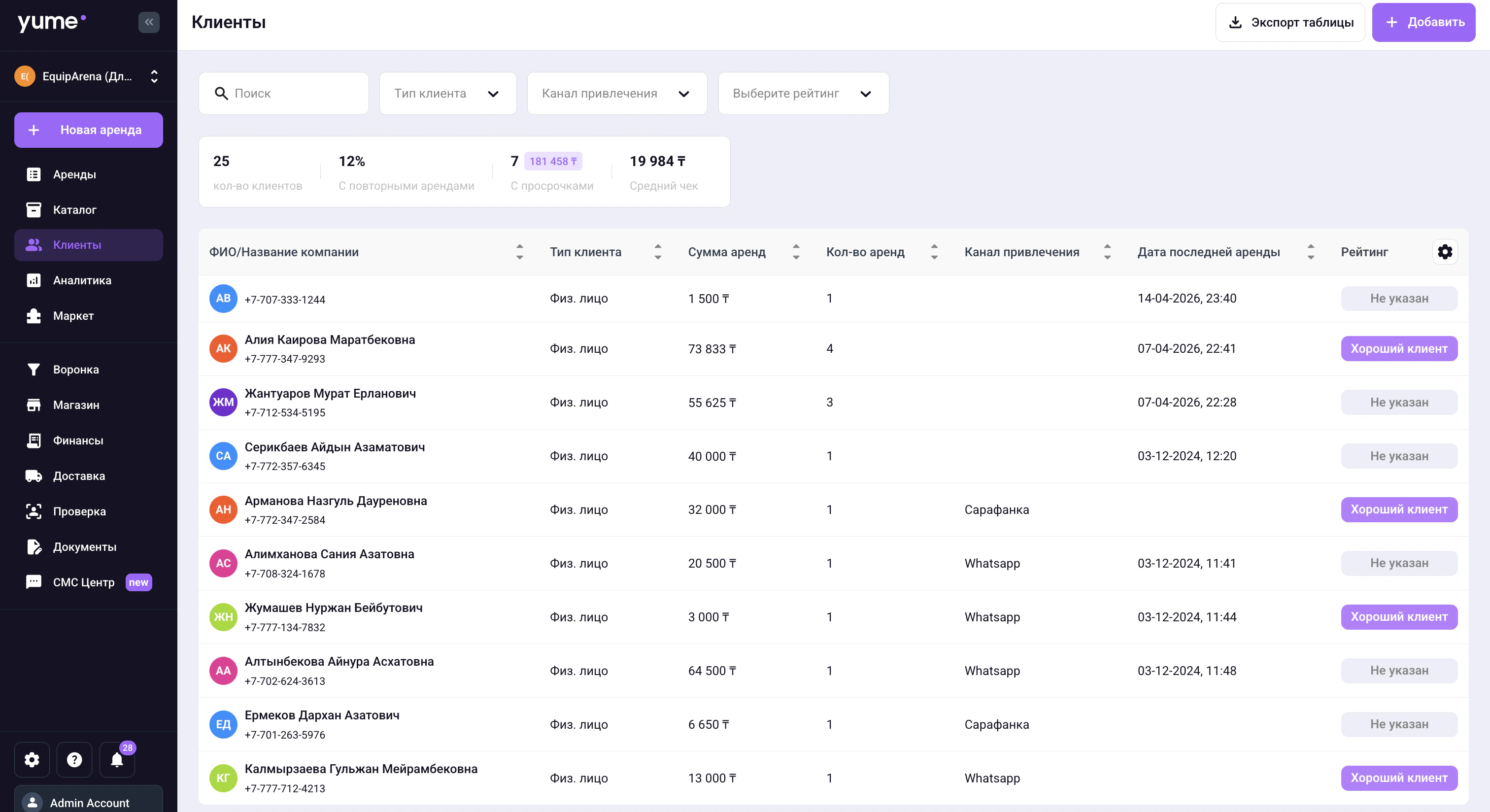Click the download icon in Экспорт таблицы

click(1235, 23)
